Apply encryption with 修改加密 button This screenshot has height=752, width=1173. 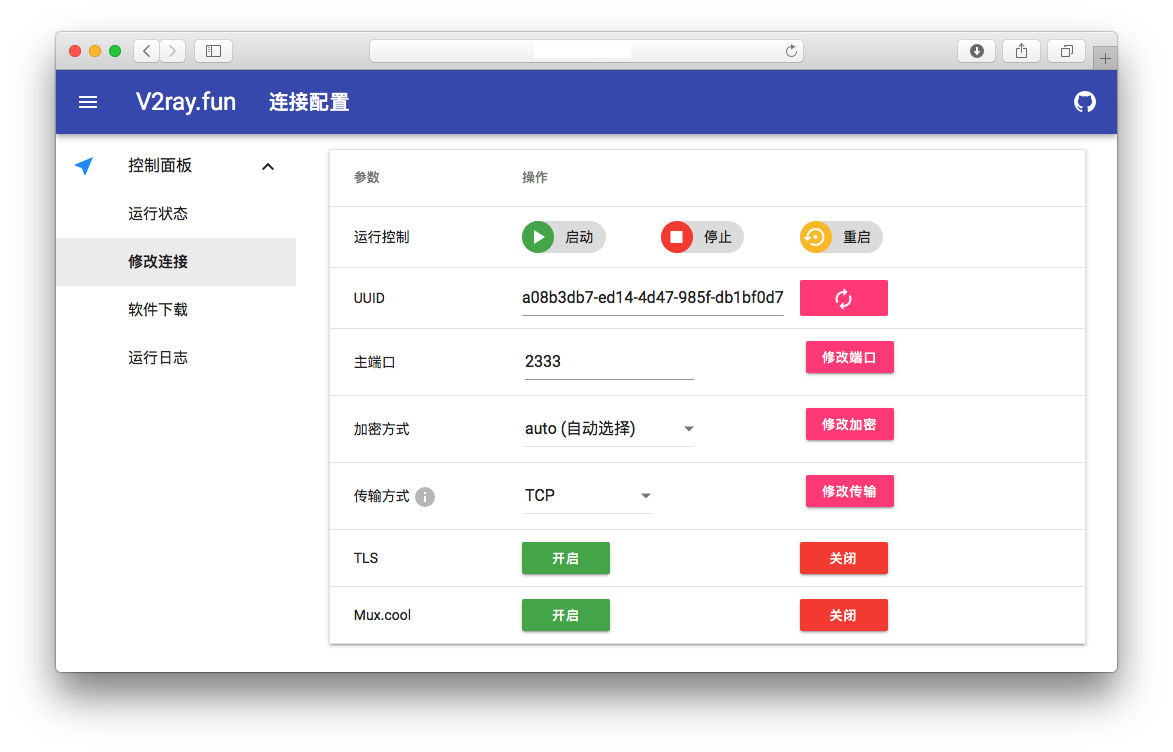(849, 424)
